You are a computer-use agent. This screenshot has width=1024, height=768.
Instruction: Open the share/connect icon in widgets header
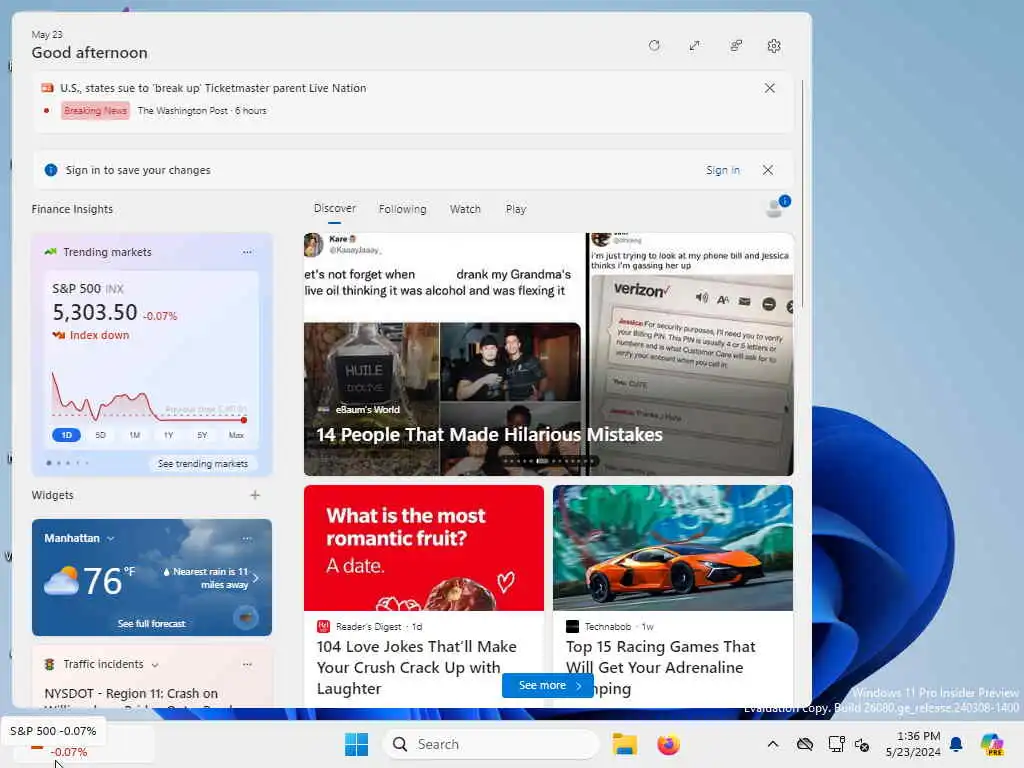[735, 46]
